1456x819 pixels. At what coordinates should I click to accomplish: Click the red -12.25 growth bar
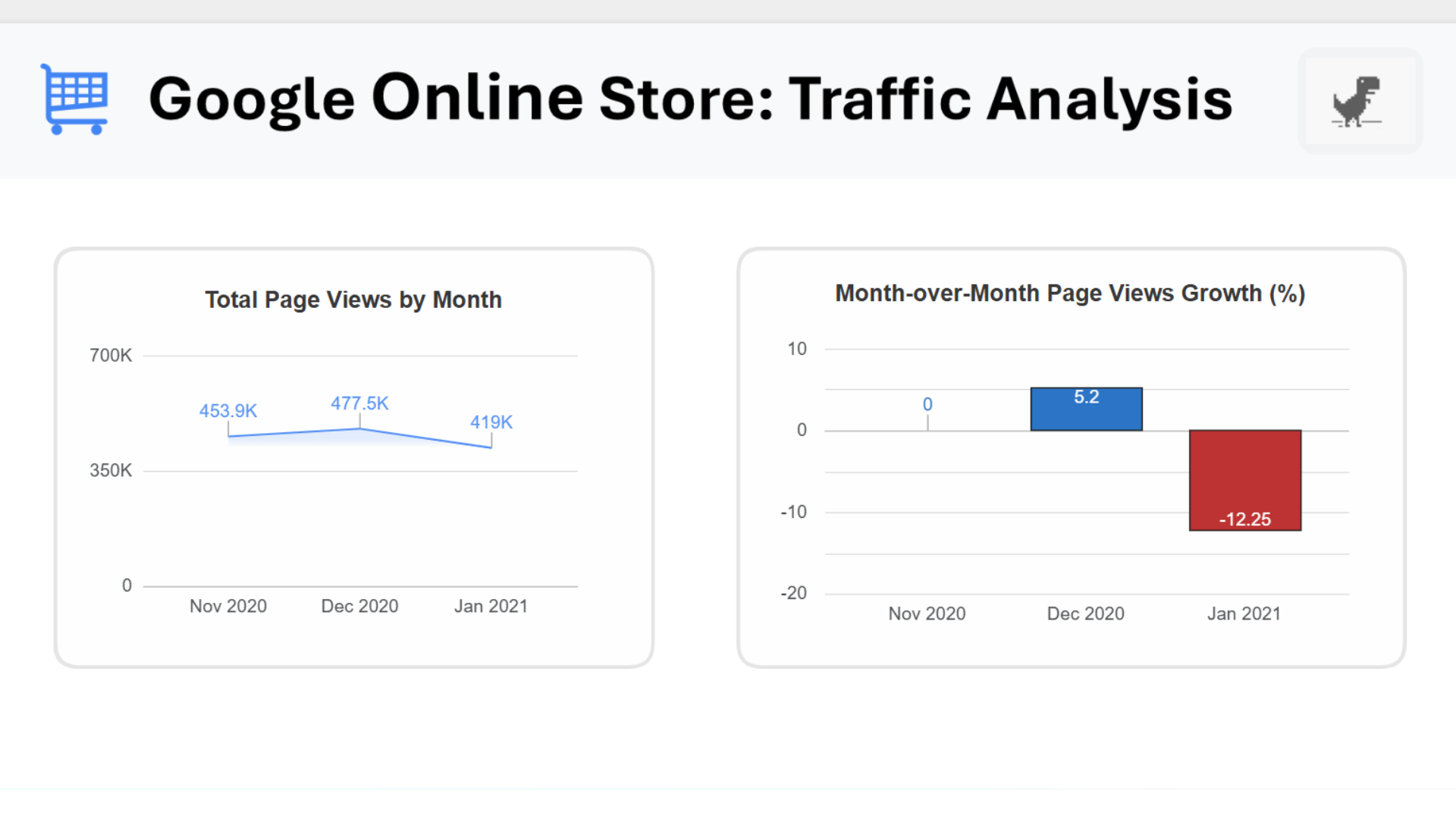(1245, 480)
